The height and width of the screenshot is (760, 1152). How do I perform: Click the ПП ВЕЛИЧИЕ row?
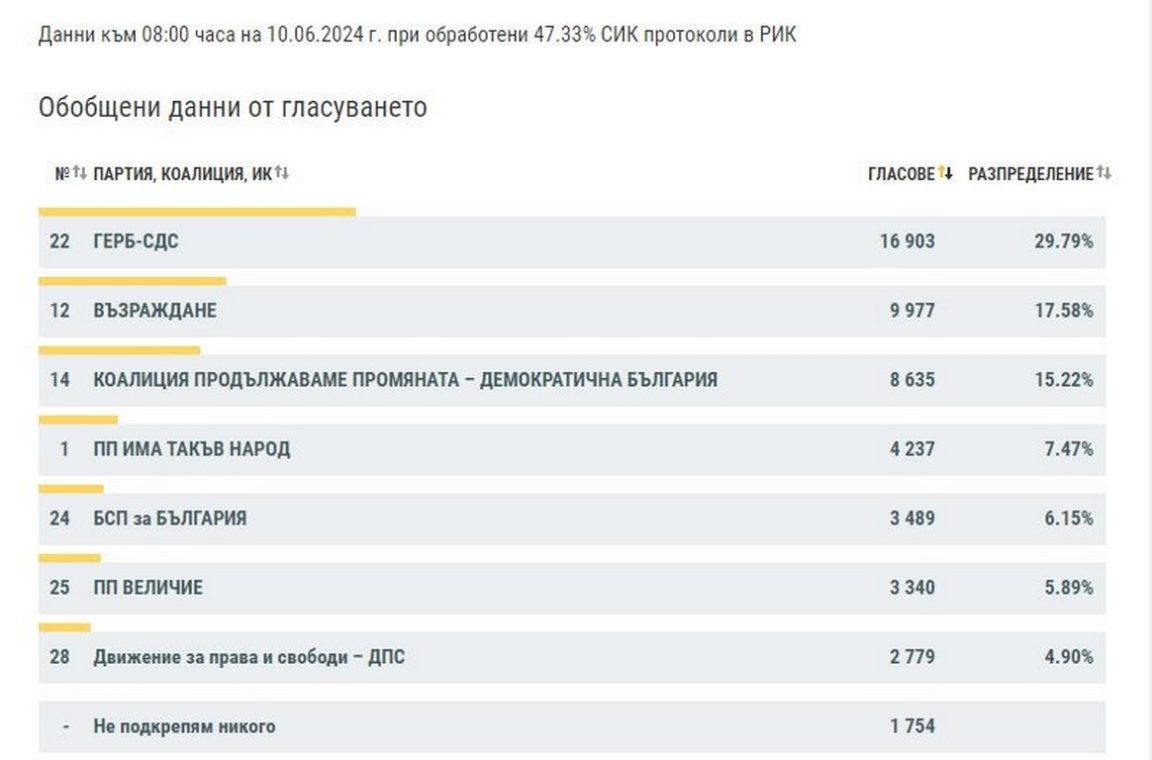click(x=148, y=587)
